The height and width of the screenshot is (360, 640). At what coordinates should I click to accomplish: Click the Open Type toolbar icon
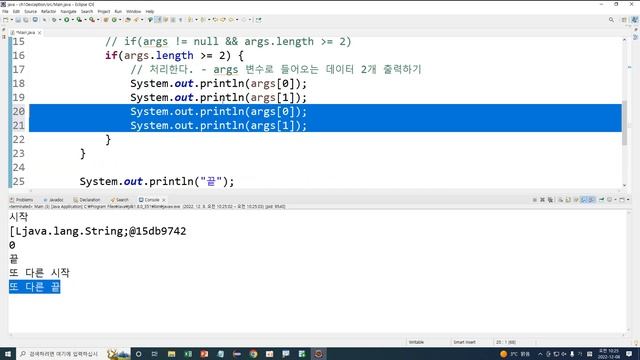tap(128, 20)
